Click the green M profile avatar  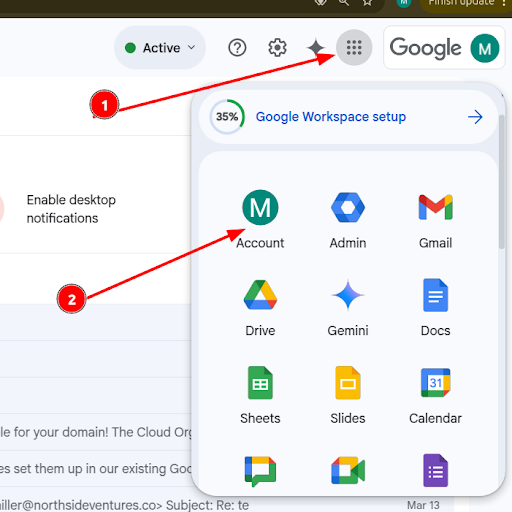(485, 48)
